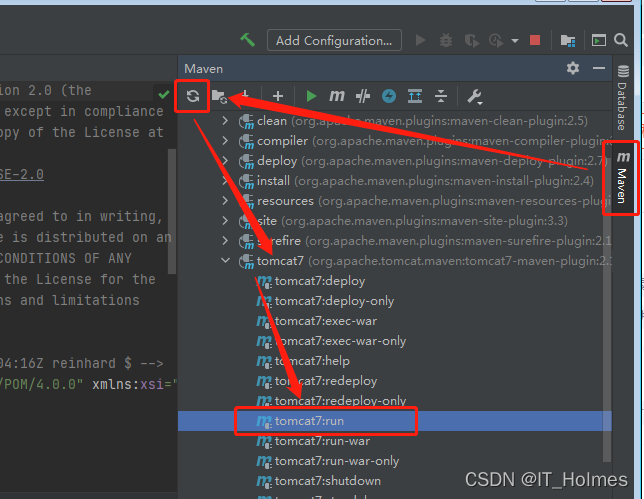
Task: Click Show Dependencies diagram icon
Action: pos(415,96)
